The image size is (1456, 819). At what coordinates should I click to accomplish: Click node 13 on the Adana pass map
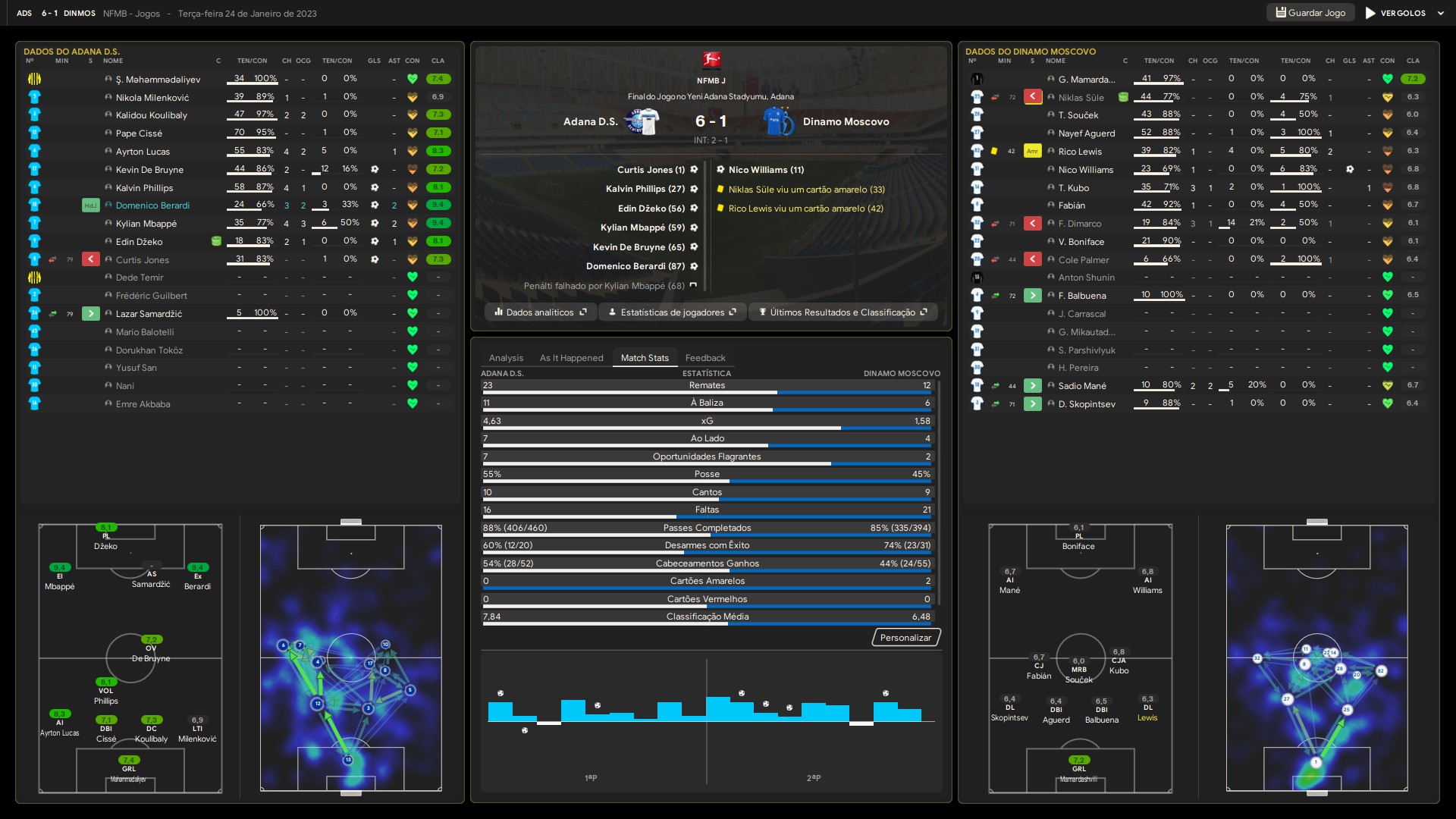(x=348, y=759)
